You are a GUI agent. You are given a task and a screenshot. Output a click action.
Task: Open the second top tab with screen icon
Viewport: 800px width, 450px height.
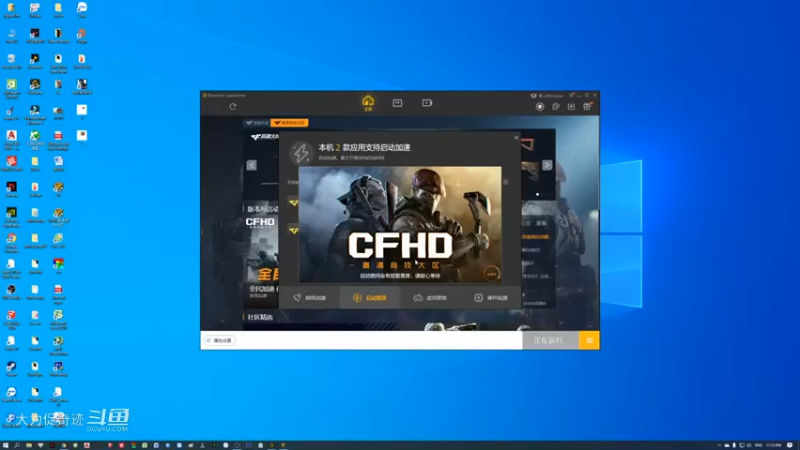coord(397,103)
